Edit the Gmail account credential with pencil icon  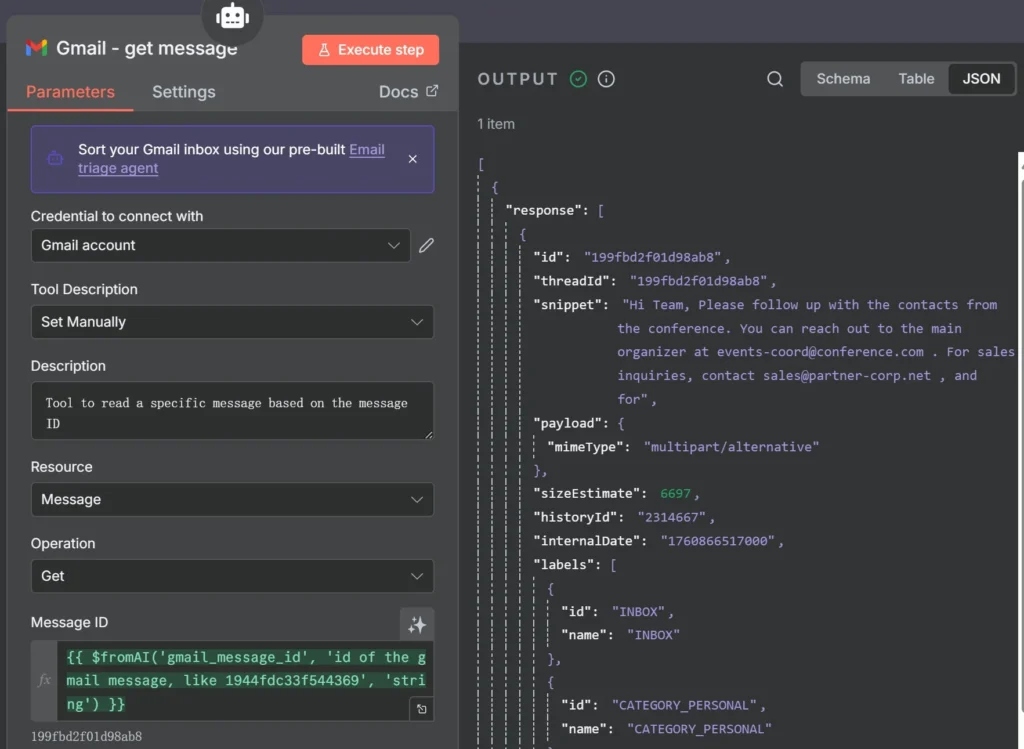427,245
